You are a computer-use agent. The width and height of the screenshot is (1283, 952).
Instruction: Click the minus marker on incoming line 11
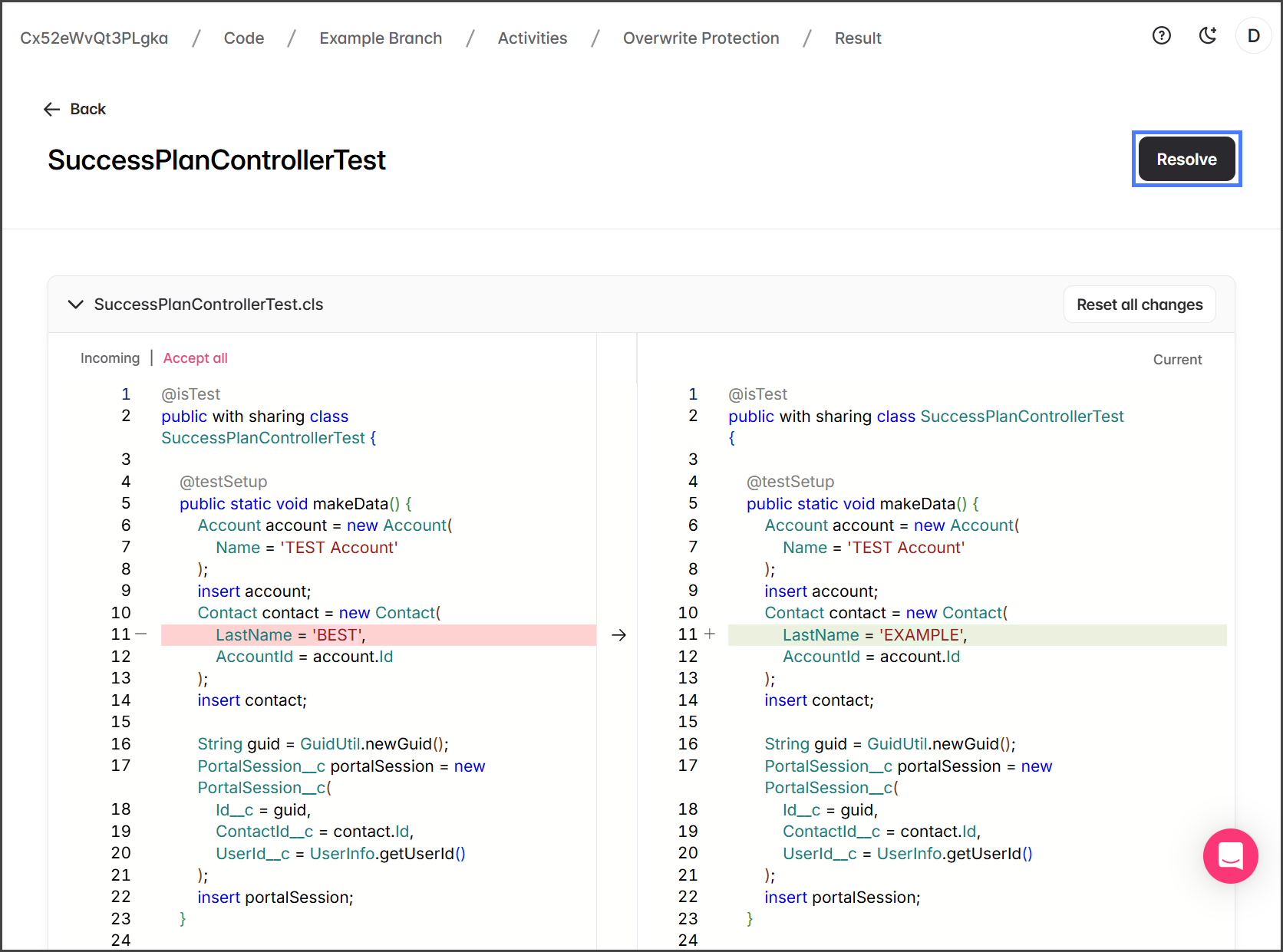point(141,634)
